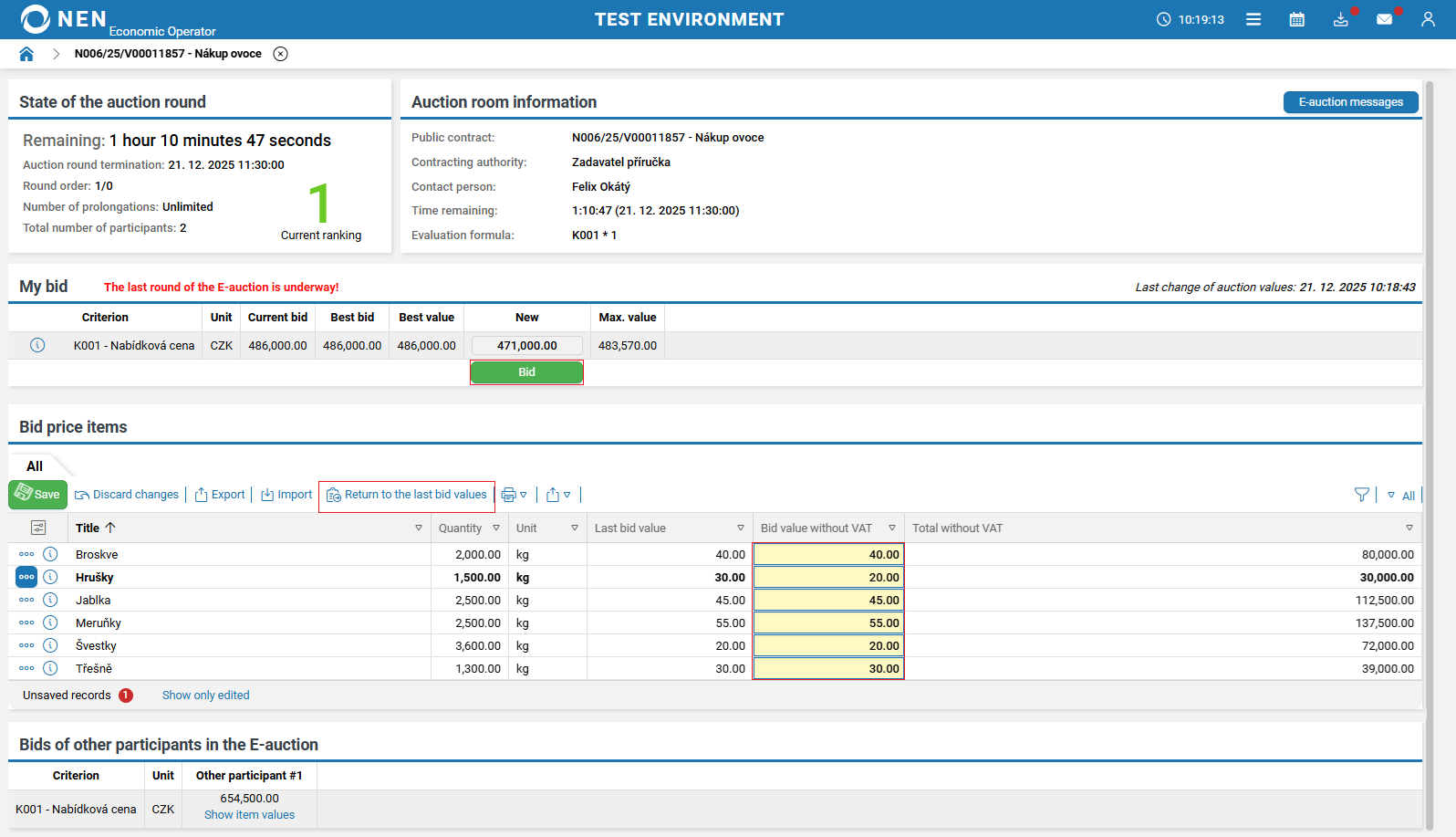Click the New bid value input field
1456x837 pixels.
526,346
